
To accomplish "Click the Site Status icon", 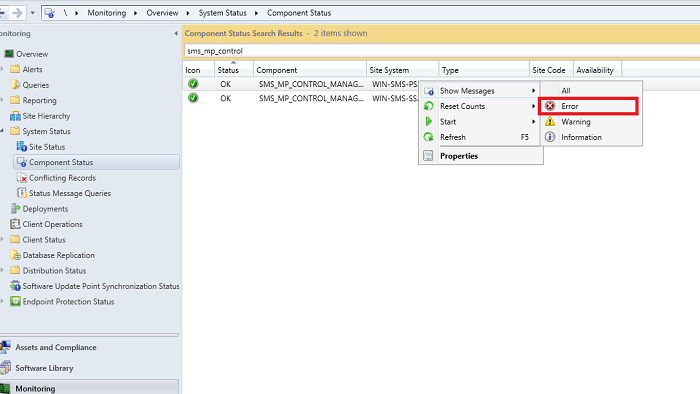I will click(21, 147).
